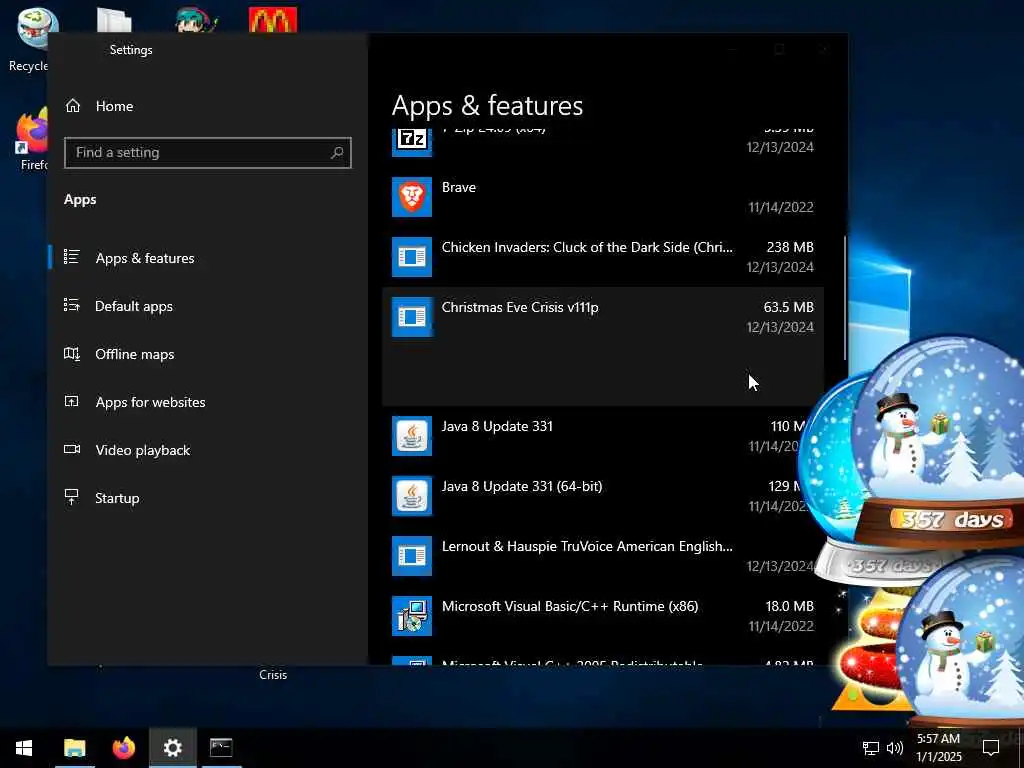Click the Chicken Invaders app icon
Viewport: 1024px width, 768px height.
click(x=411, y=257)
